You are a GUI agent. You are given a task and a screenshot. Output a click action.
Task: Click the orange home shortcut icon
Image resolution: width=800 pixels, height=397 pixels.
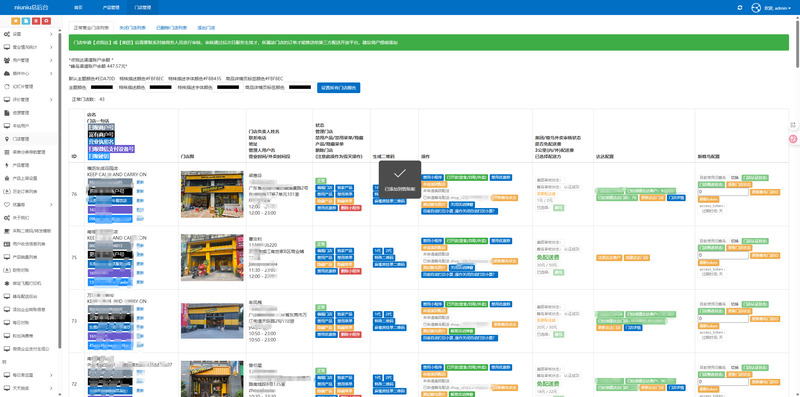coord(15,20)
